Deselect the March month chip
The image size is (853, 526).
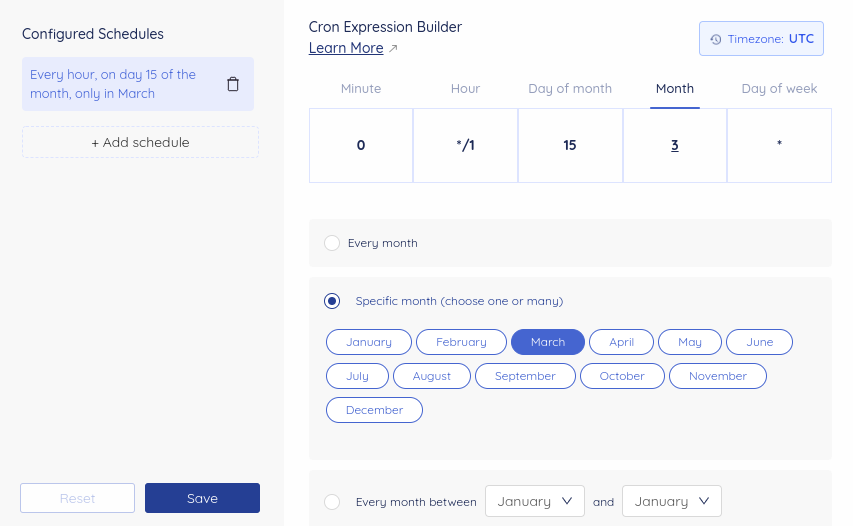pos(548,342)
